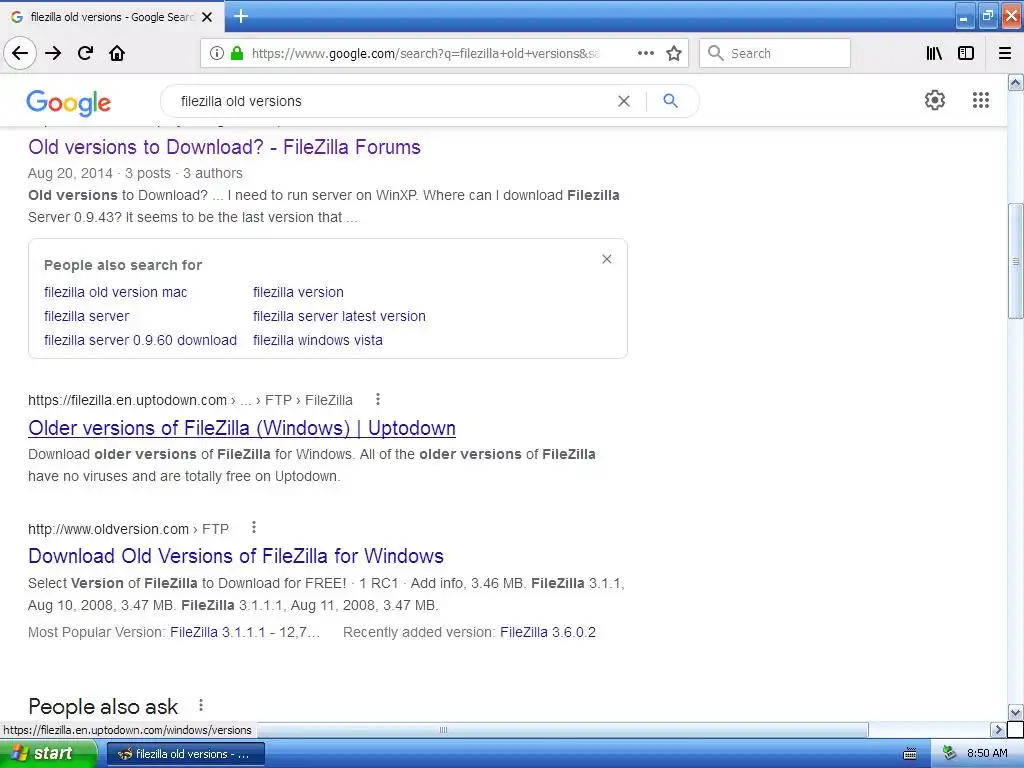Close the filezilla old versions tab

point(207,17)
